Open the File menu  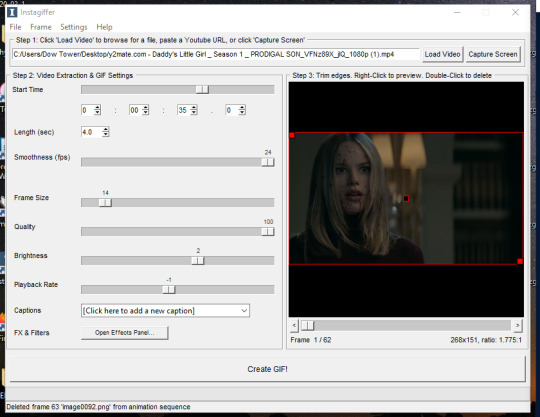pyautogui.click(x=15, y=27)
